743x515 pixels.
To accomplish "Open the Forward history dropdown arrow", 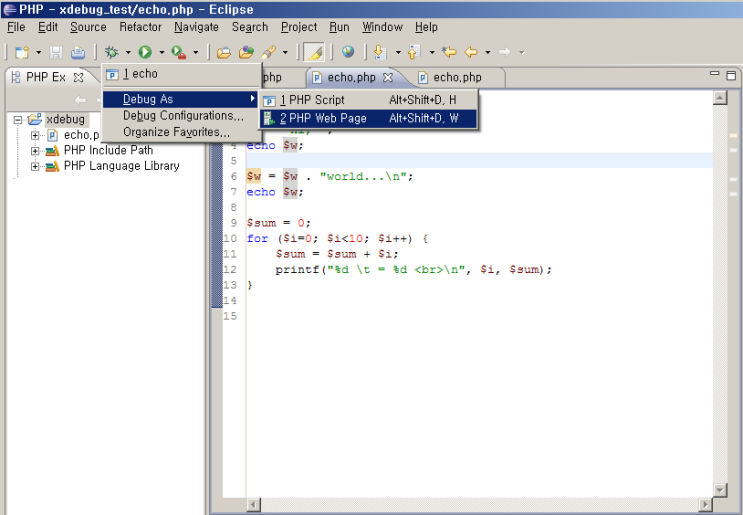I will 522,52.
